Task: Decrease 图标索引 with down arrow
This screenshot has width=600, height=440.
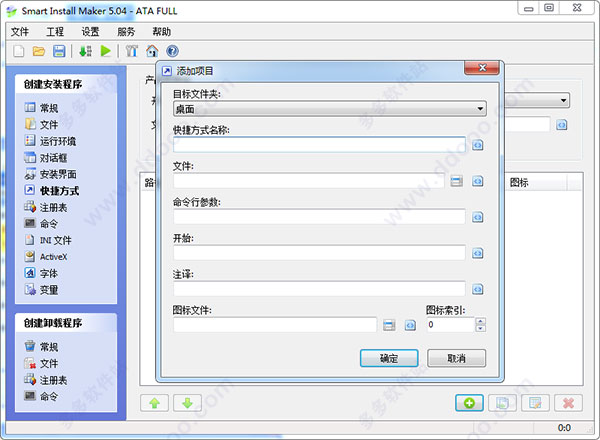Action: coord(481,329)
